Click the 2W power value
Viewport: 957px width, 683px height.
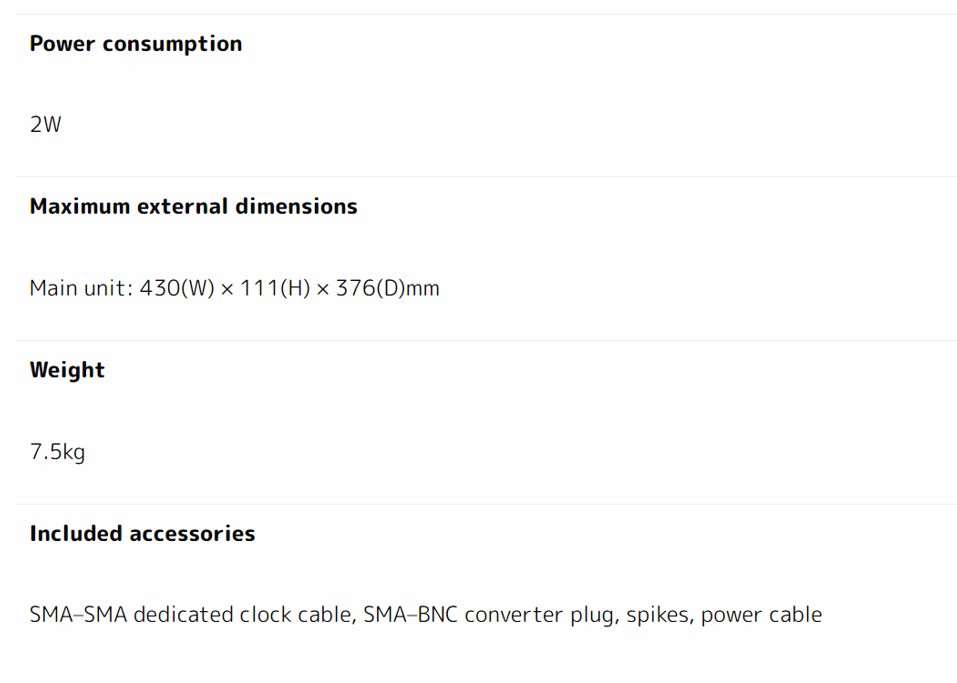(45, 126)
